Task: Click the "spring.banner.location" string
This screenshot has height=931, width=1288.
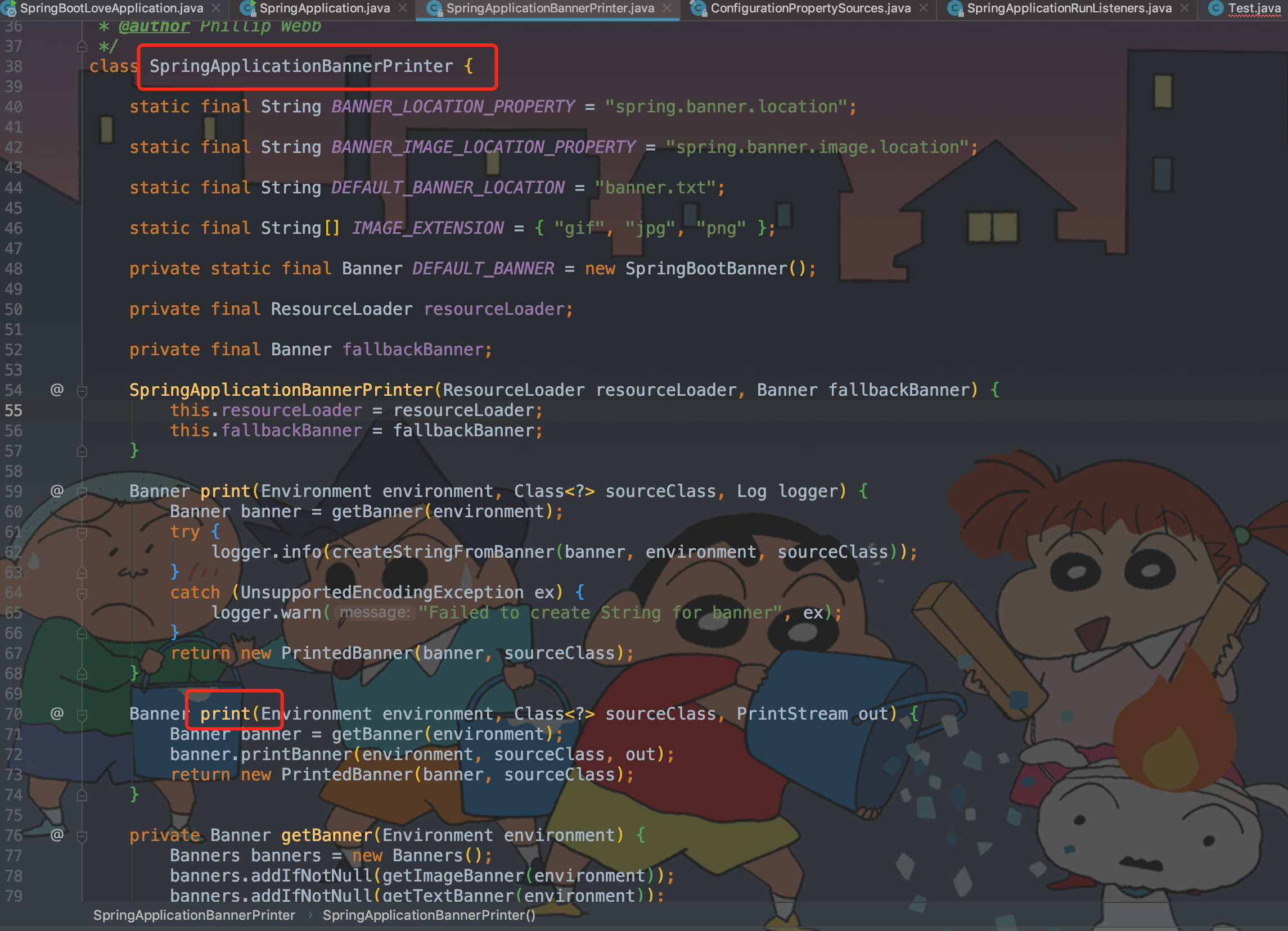Action: pos(726,106)
